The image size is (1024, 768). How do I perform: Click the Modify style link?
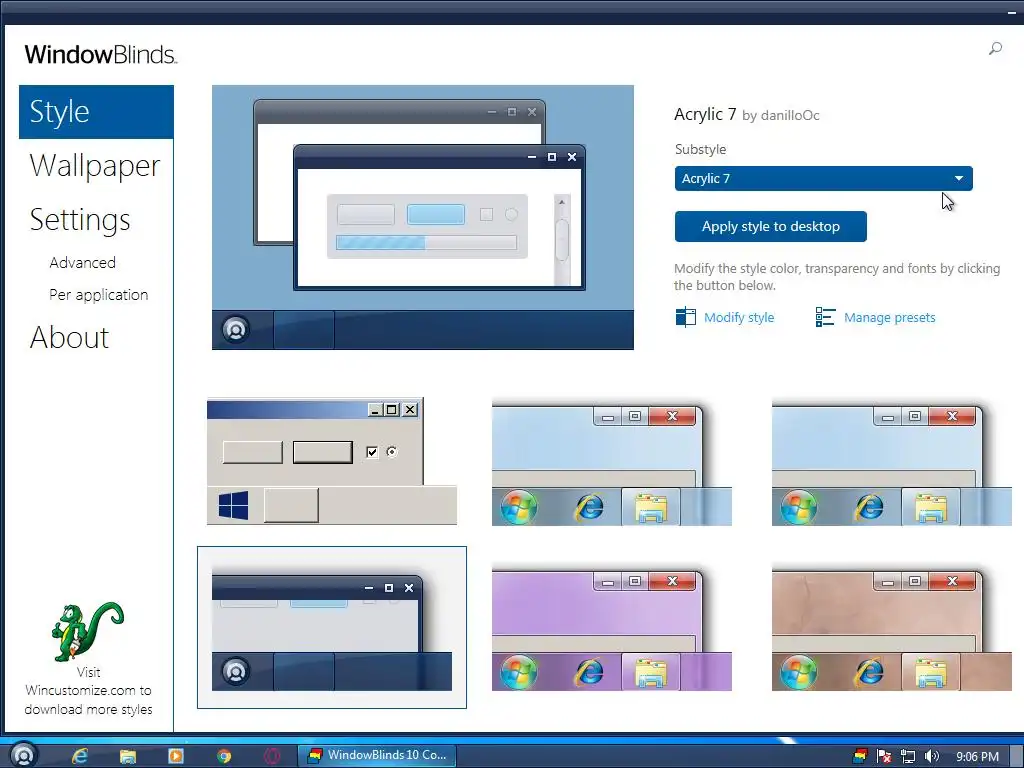(x=739, y=317)
